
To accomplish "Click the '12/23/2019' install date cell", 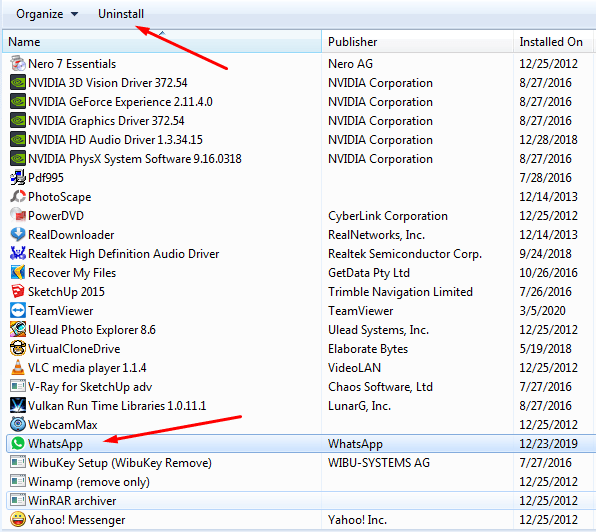I will tap(548, 444).
